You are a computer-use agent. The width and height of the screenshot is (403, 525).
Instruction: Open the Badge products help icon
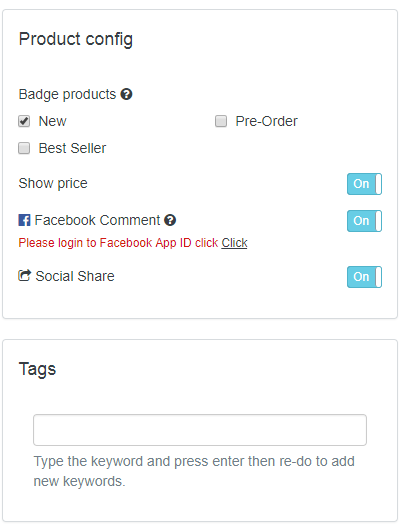(127, 94)
